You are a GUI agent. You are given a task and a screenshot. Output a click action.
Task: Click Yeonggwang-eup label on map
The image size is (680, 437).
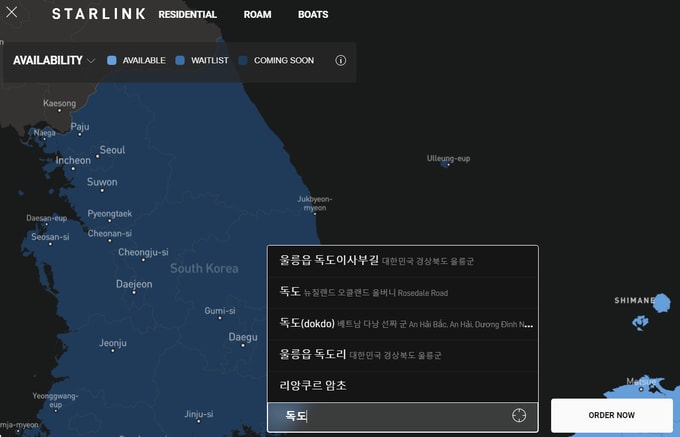tap(56, 400)
